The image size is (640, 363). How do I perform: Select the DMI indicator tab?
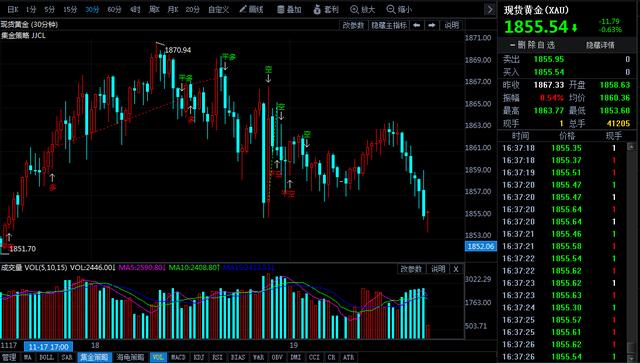(296, 357)
